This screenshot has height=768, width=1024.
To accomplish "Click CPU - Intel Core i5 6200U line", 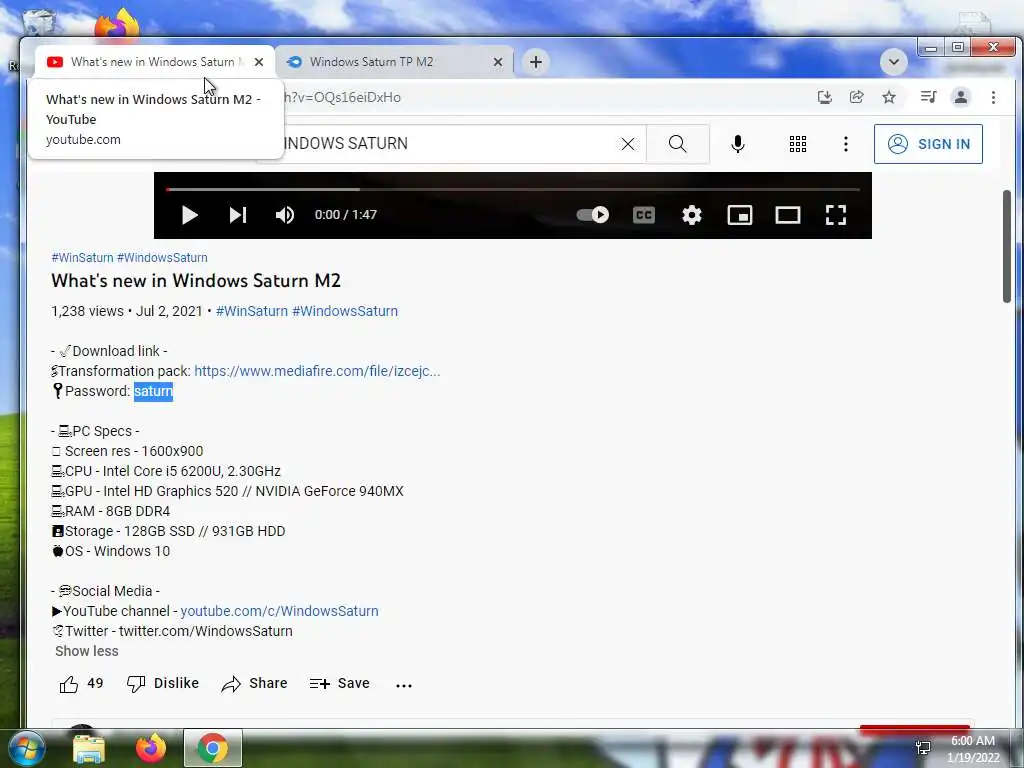I will 166,472.
